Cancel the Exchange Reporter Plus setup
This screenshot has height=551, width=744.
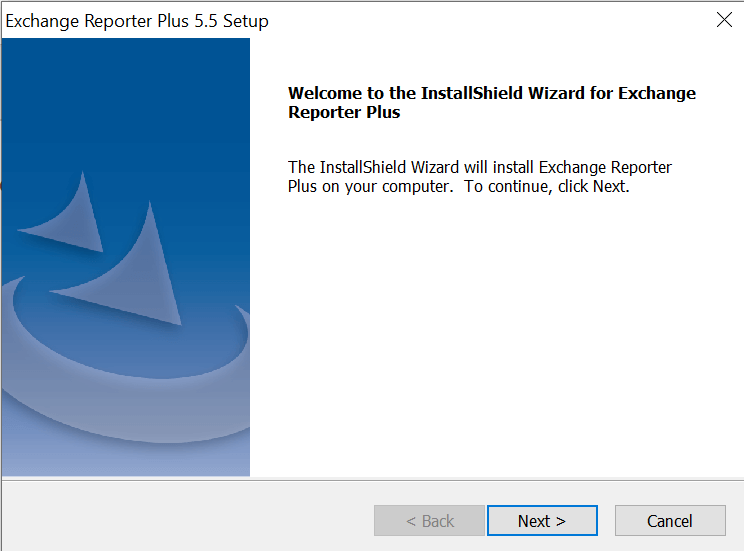coord(669,521)
